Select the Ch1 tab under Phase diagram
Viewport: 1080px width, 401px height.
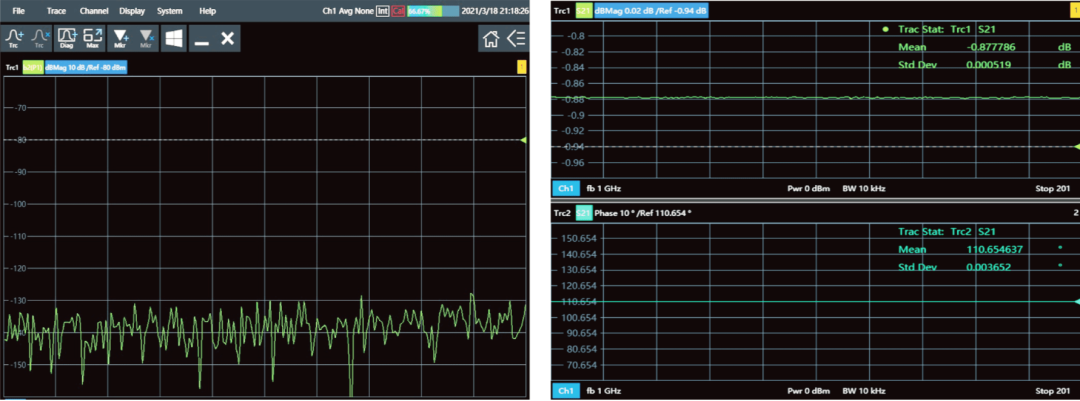tap(565, 390)
